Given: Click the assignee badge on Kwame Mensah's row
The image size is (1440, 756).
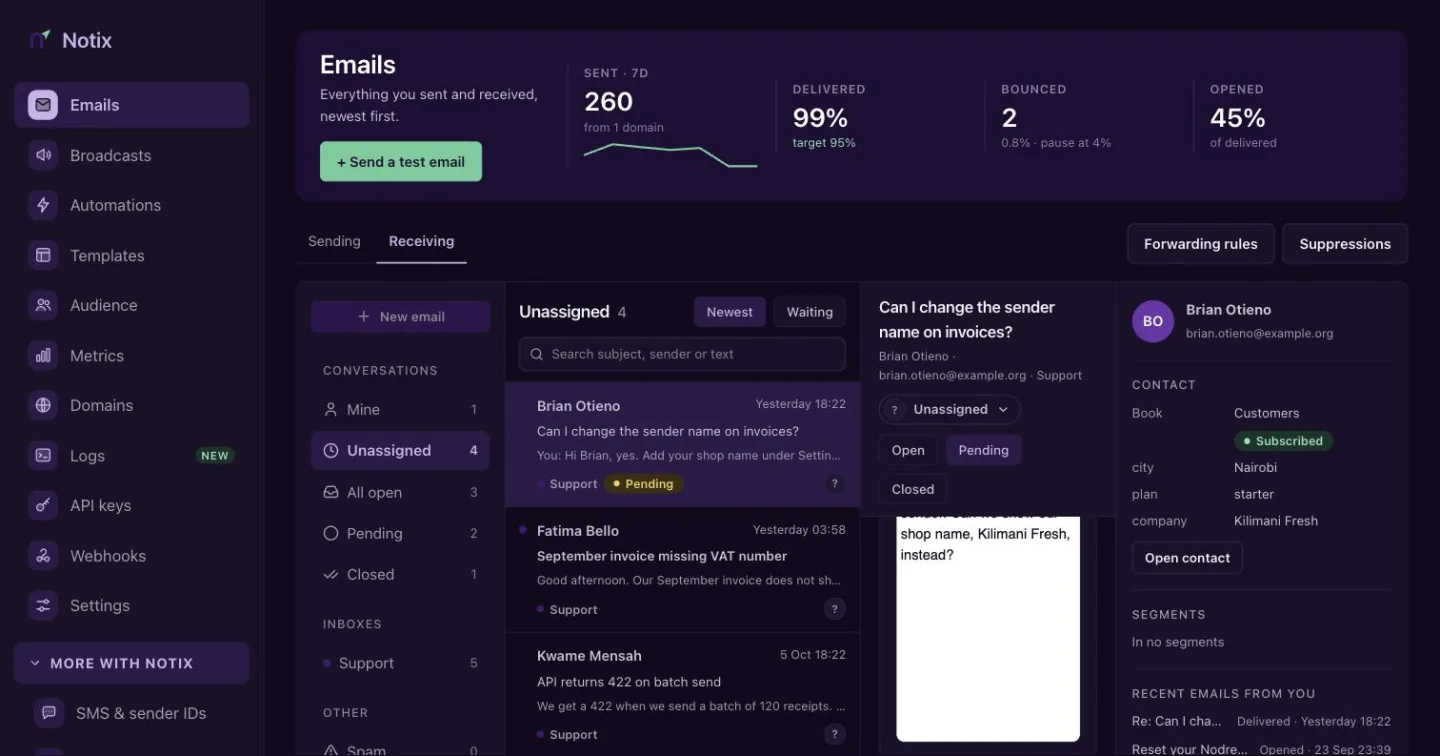Looking at the screenshot, I should (x=835, y=734).
